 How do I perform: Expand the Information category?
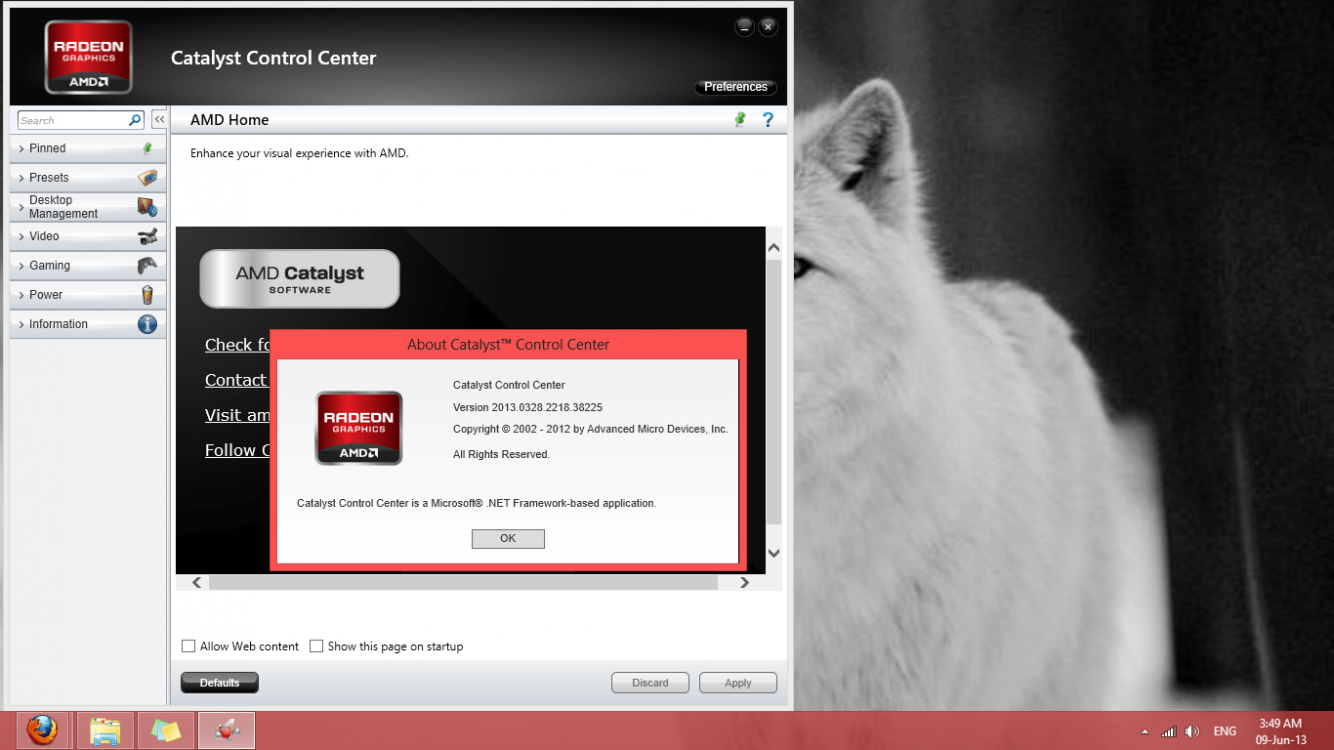[x=88, y=324]
